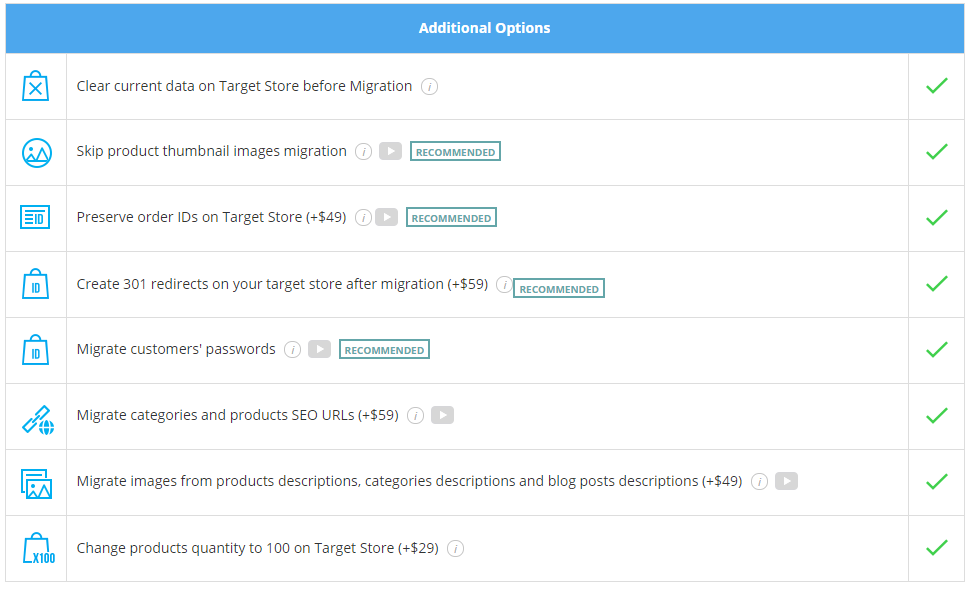This screenshot has height=591, width=966.
Task: Select the Clear current data shopping bag icon
Action: 34,85
